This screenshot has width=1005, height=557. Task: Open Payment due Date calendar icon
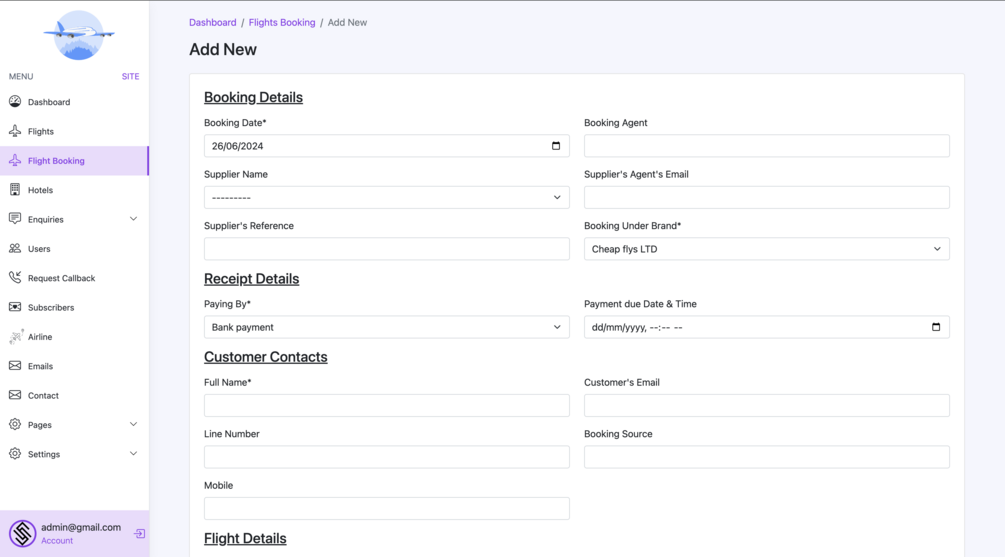click(936, 327)
